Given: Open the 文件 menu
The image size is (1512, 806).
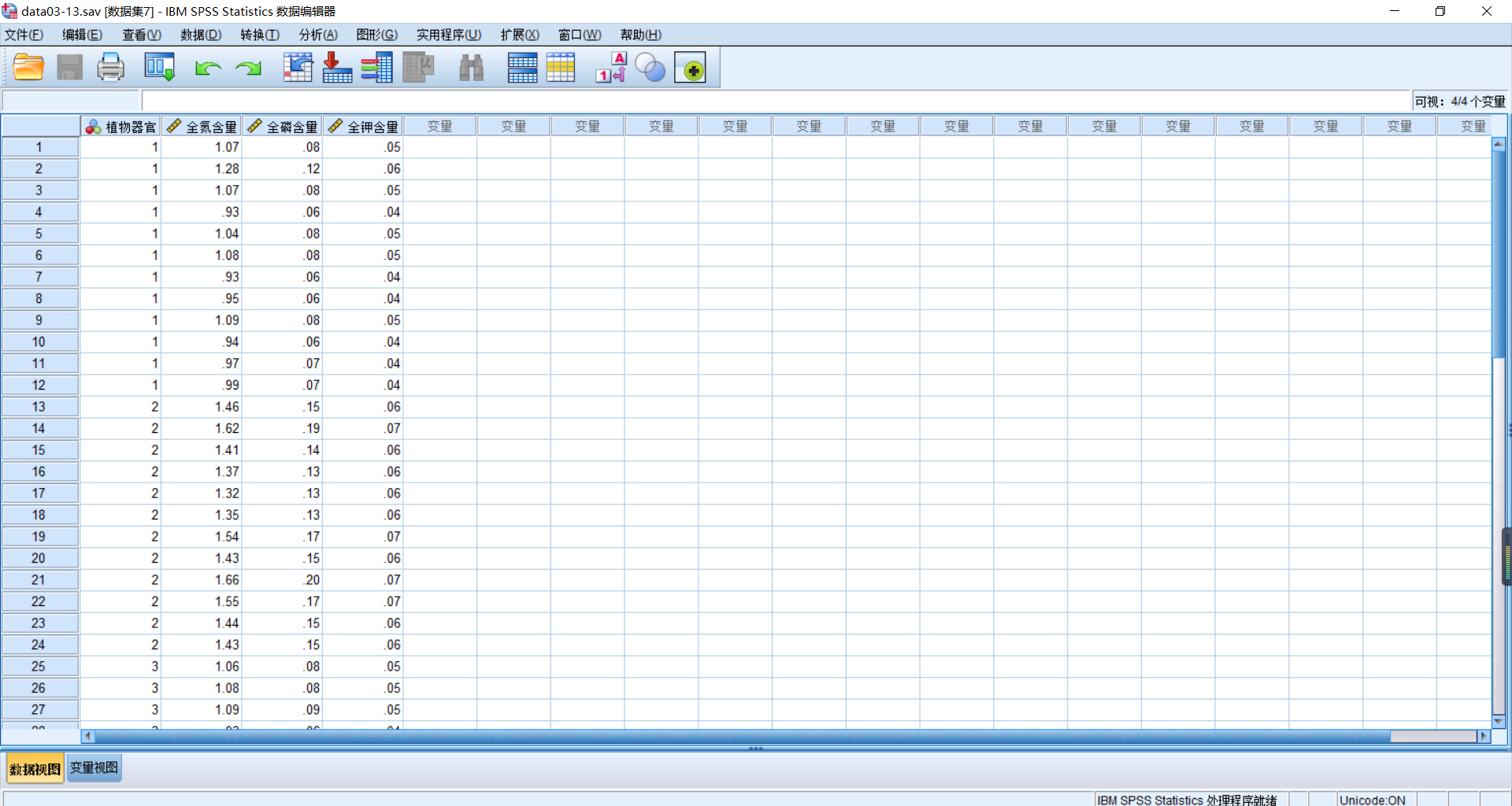Looking at the screenshot, I should 24,35.
